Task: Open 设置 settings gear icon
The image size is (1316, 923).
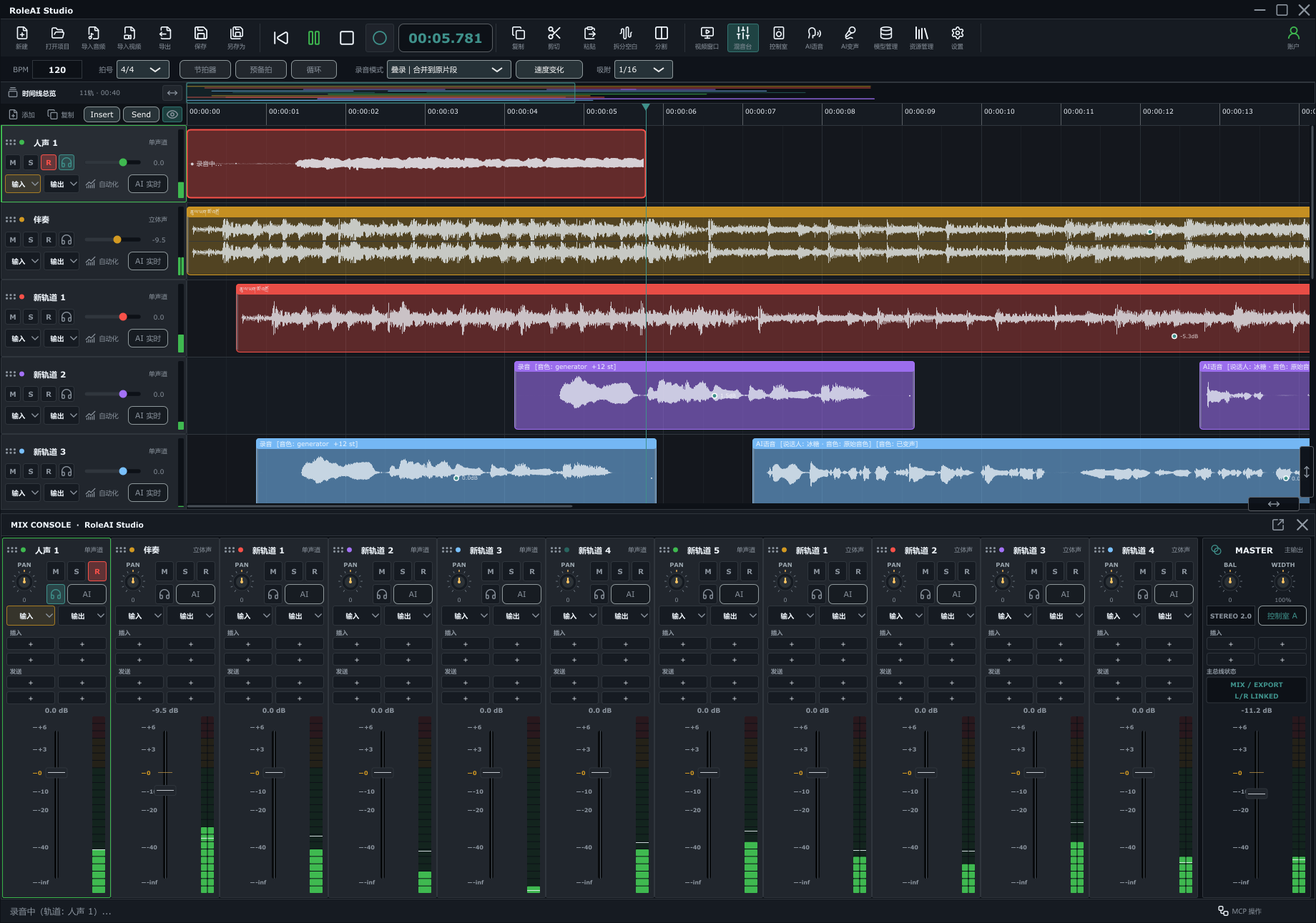Action: click(x=958, y=37)
